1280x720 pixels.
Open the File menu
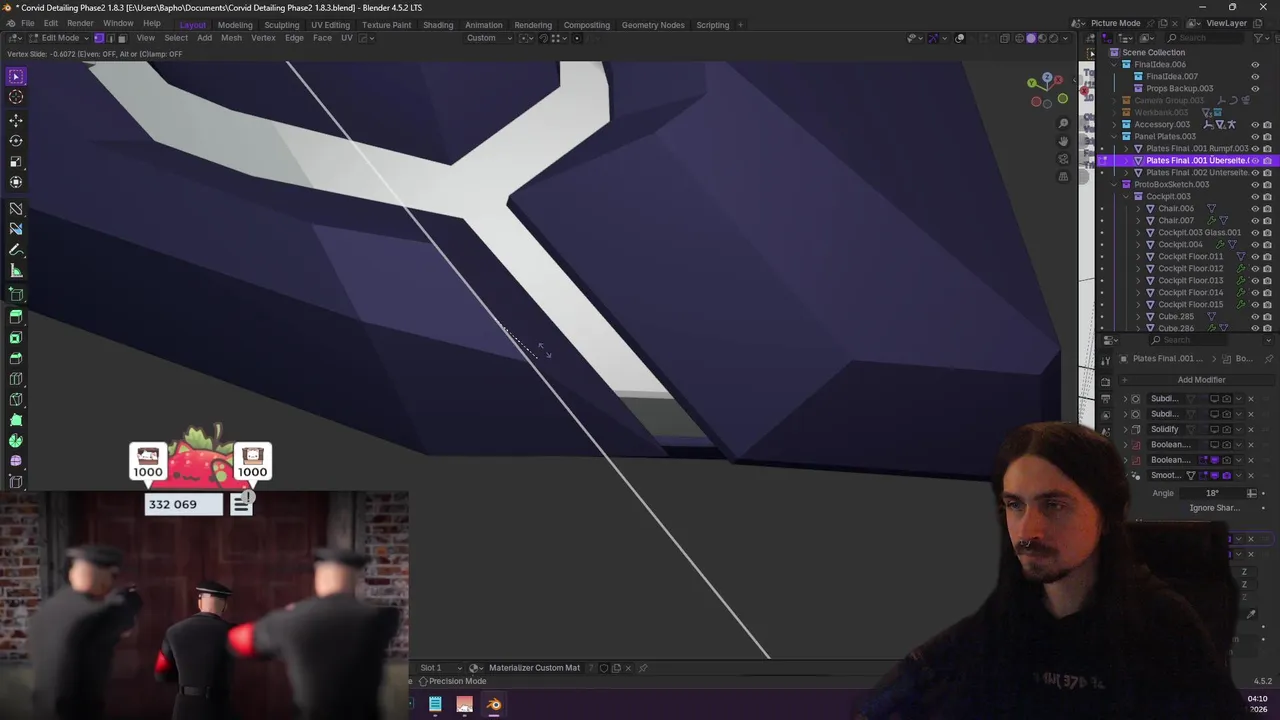click(x=28, y=23)
